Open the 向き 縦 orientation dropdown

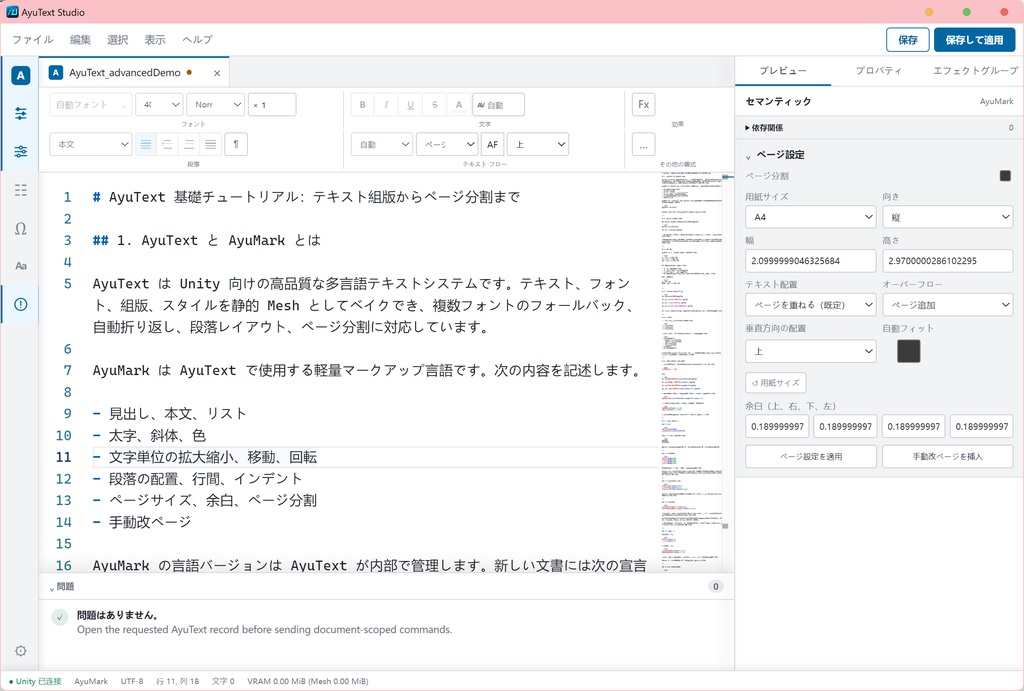tap(948, 217)
